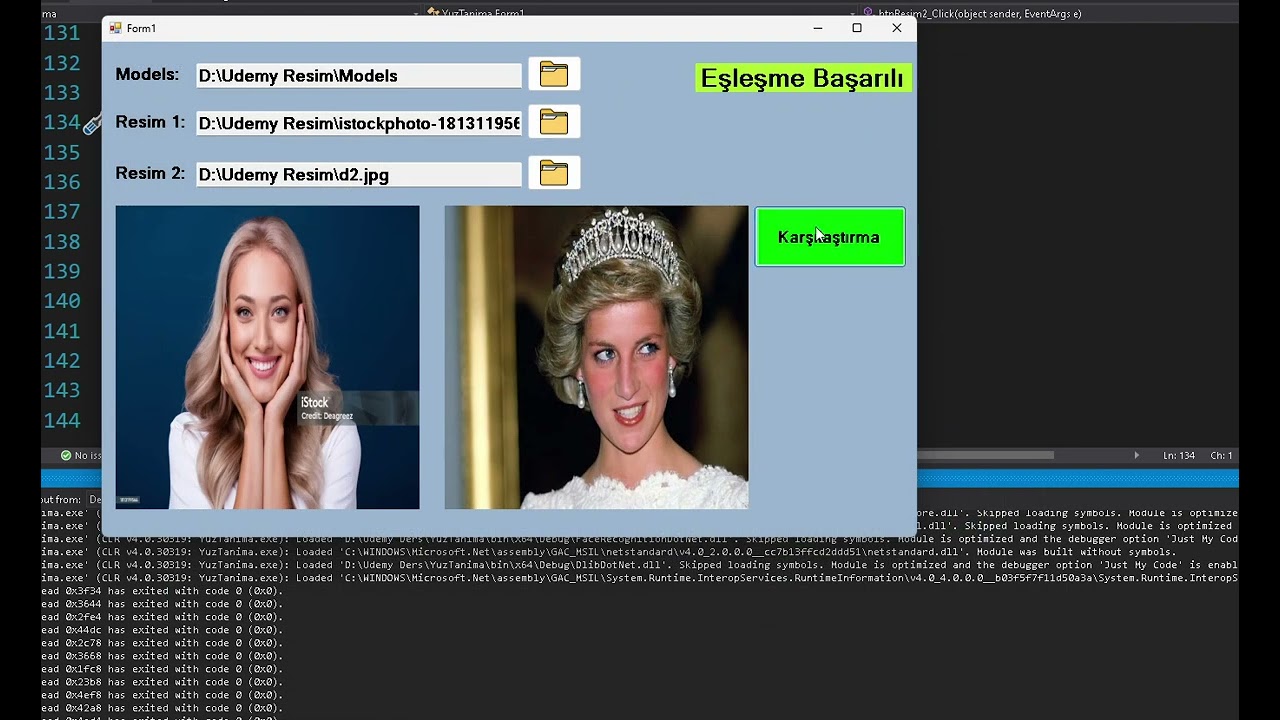This screenshot has height=720, width=1280.
Task: Close the Form1 window
Action: (897, 28)
